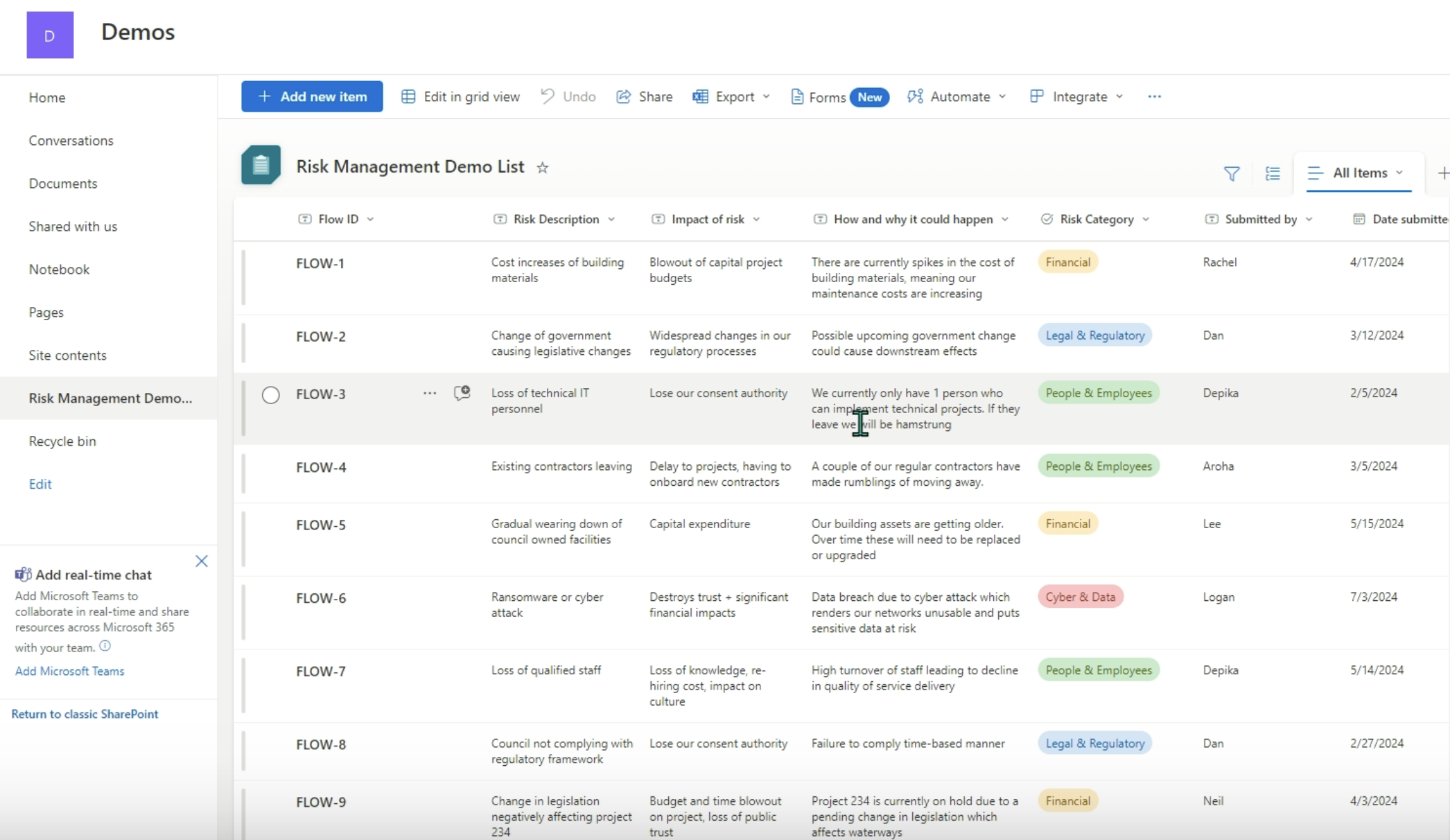Close the Add real-time chat panel
Screen dimensions: 1450x840
[x=202, y=561]
